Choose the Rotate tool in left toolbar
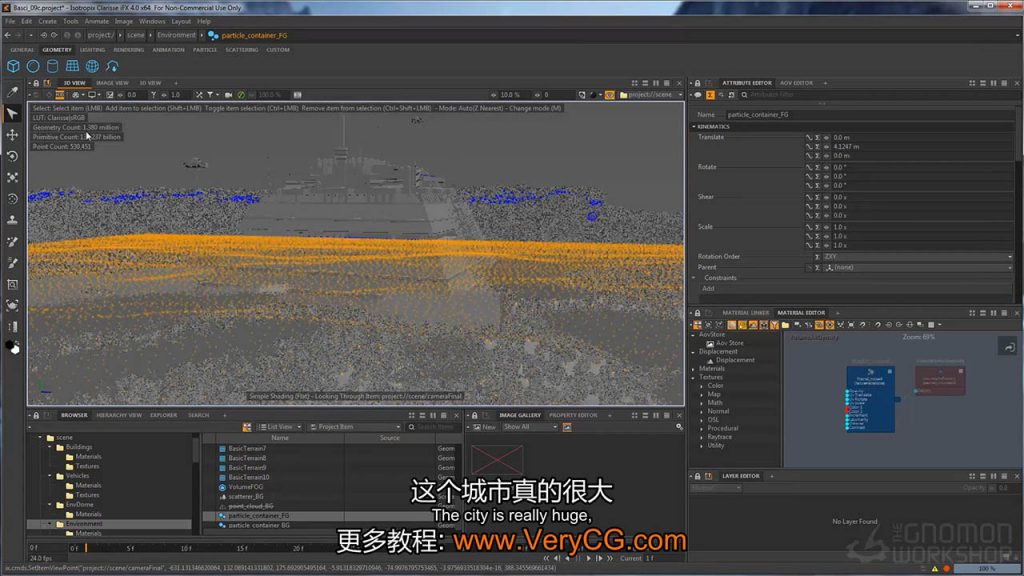 coord(12,156)
